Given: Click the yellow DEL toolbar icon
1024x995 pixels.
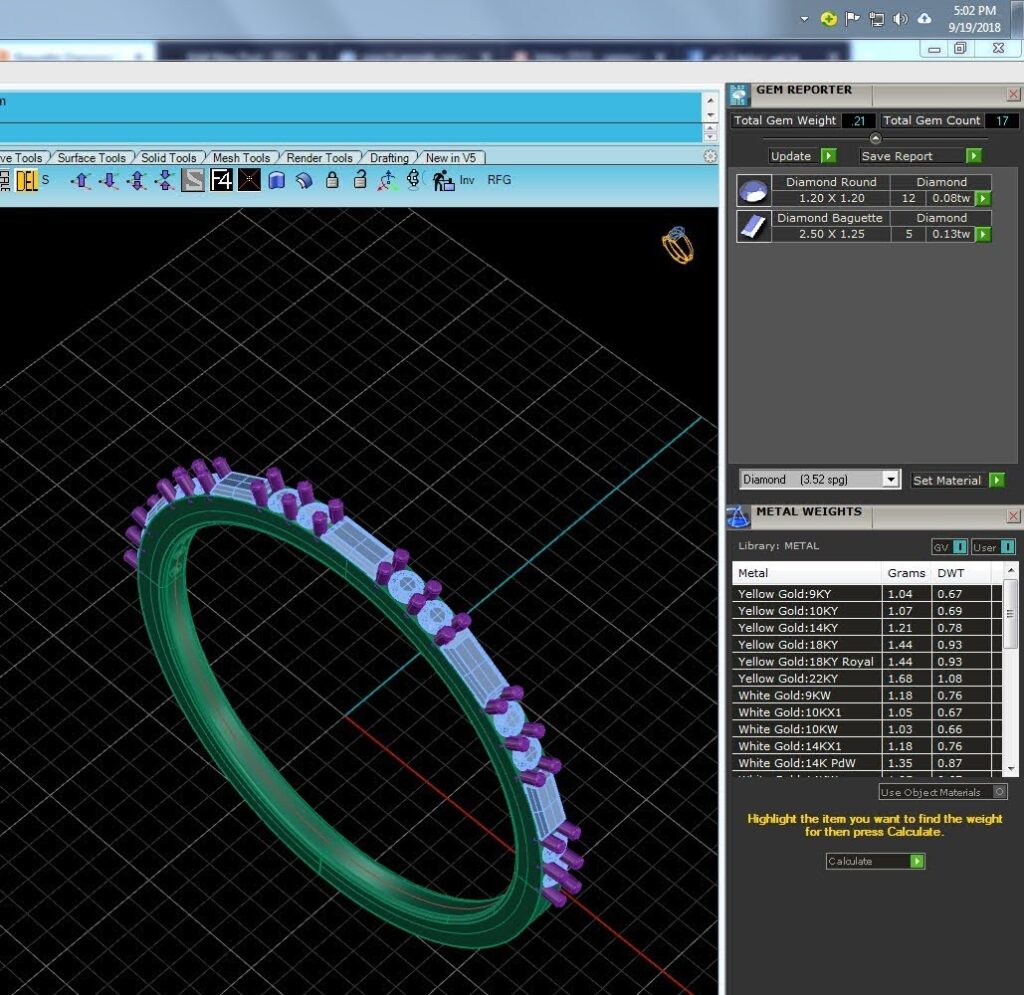Looking at the screenshot, I should click(x=27, y=180).
